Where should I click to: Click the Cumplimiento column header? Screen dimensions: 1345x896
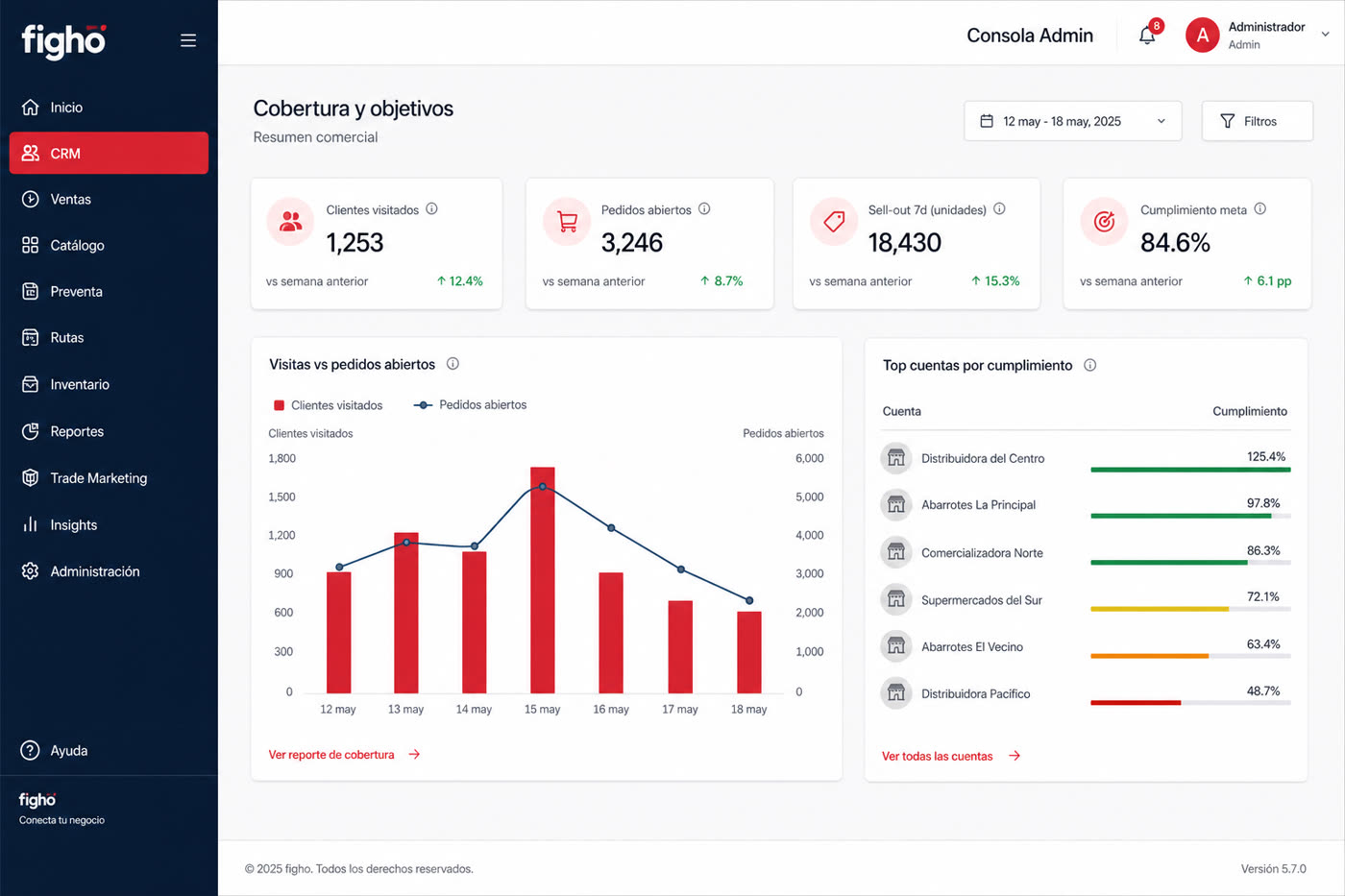point(1250,411)
